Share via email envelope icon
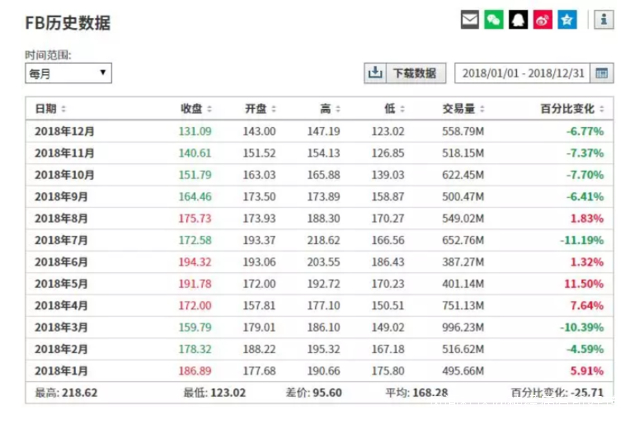This screenshot has width=630, height=424. coord(470,20)
